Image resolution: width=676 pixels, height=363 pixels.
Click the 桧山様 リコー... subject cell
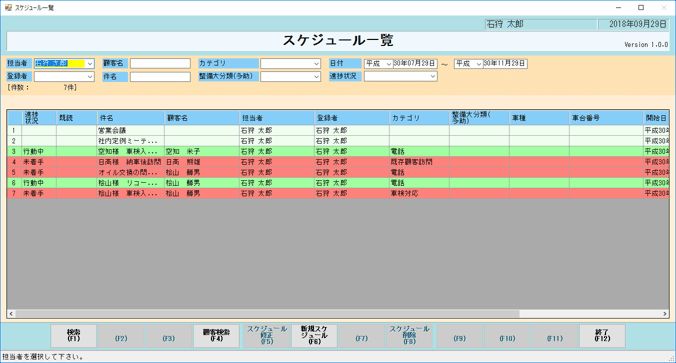tap(130, 183)
